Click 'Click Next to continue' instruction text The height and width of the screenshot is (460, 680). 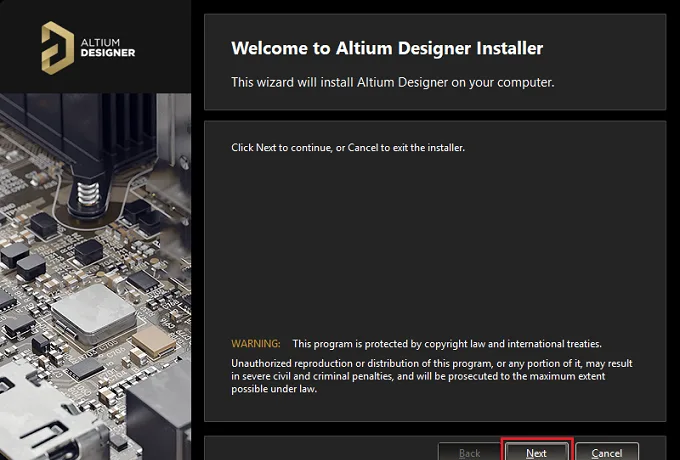[348, 147]
